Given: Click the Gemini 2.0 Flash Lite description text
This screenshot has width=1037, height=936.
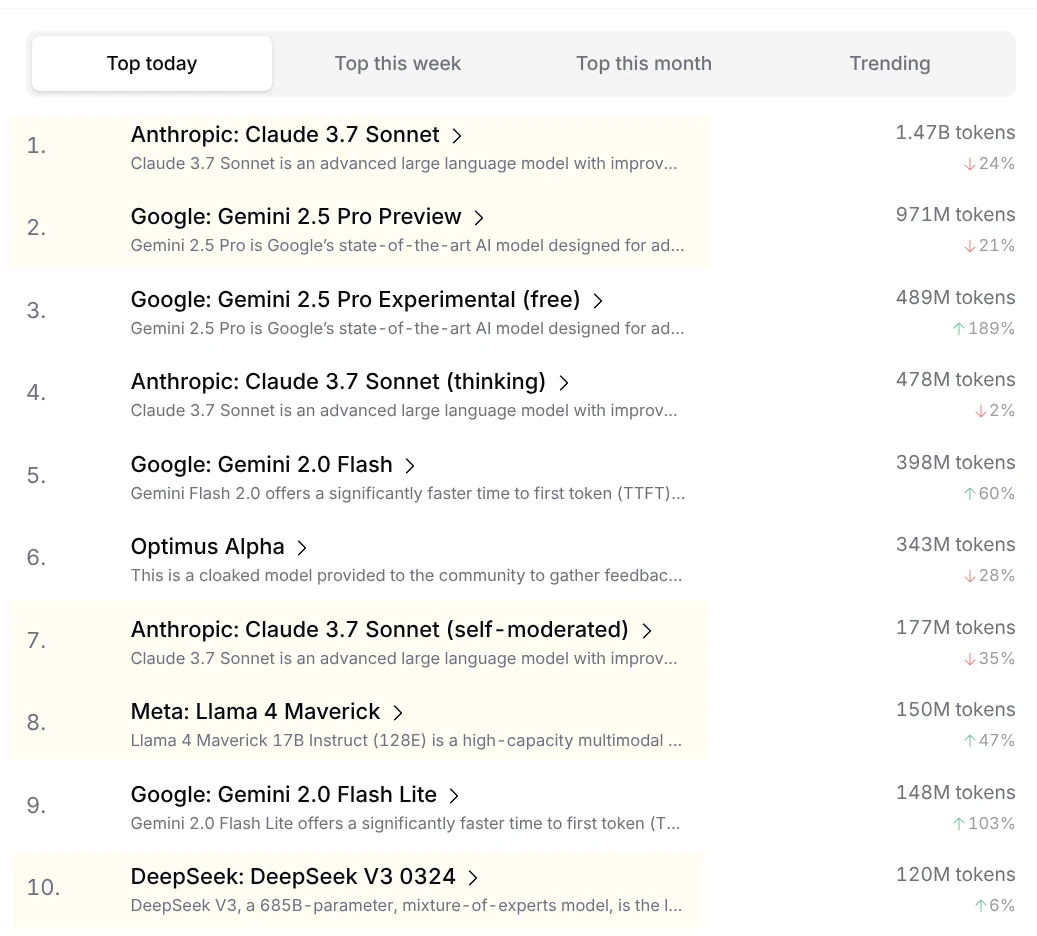Looking at the screenshot, I should click(405, 824).
